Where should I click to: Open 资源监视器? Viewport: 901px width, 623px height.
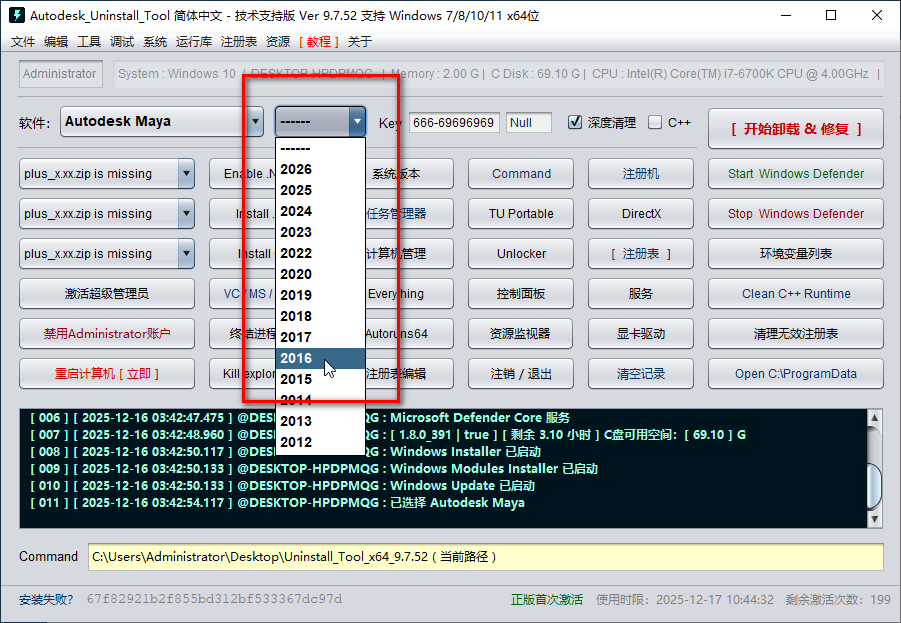(x=521, y=333)
